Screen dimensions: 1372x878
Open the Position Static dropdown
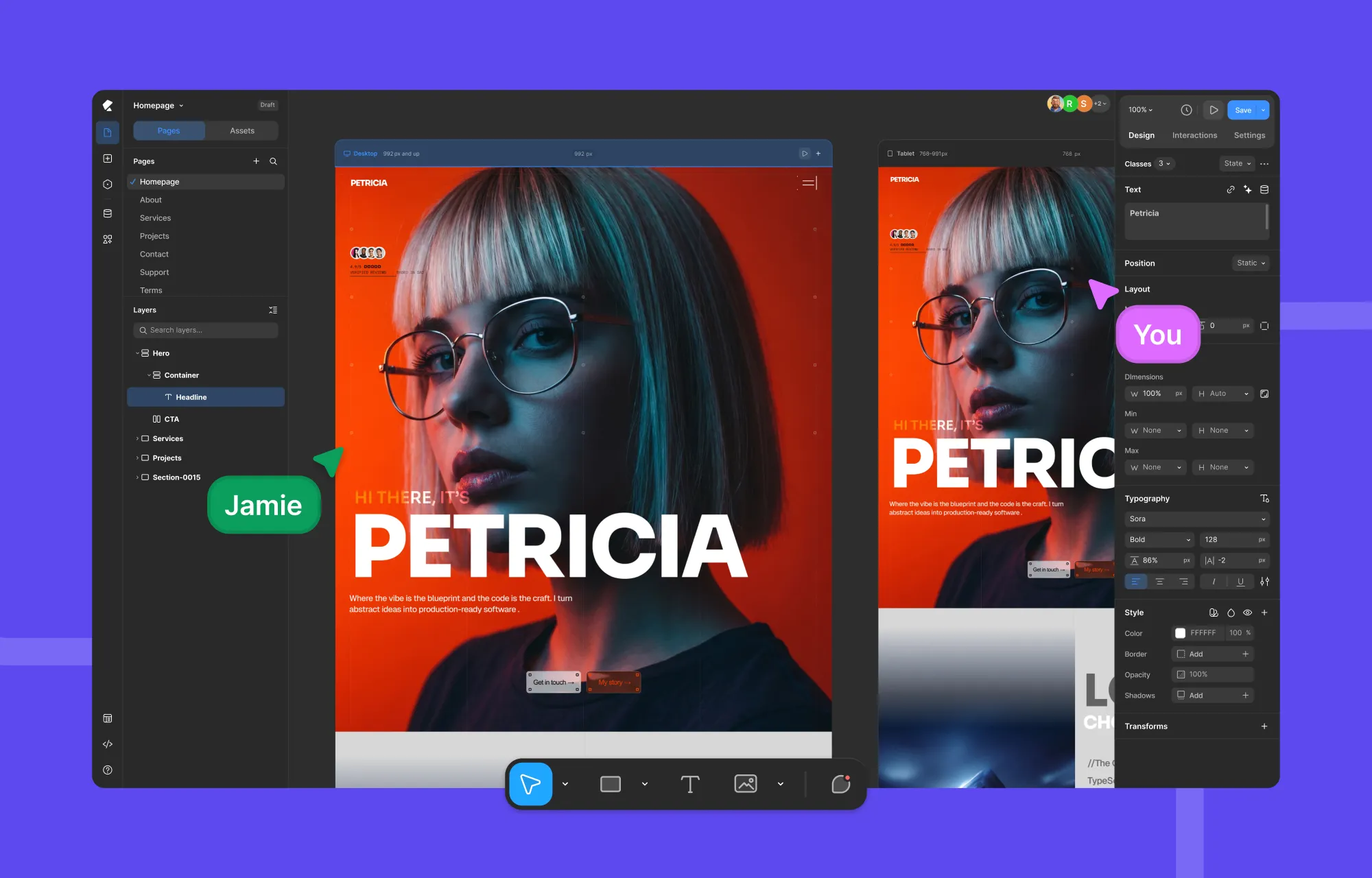1251,263
